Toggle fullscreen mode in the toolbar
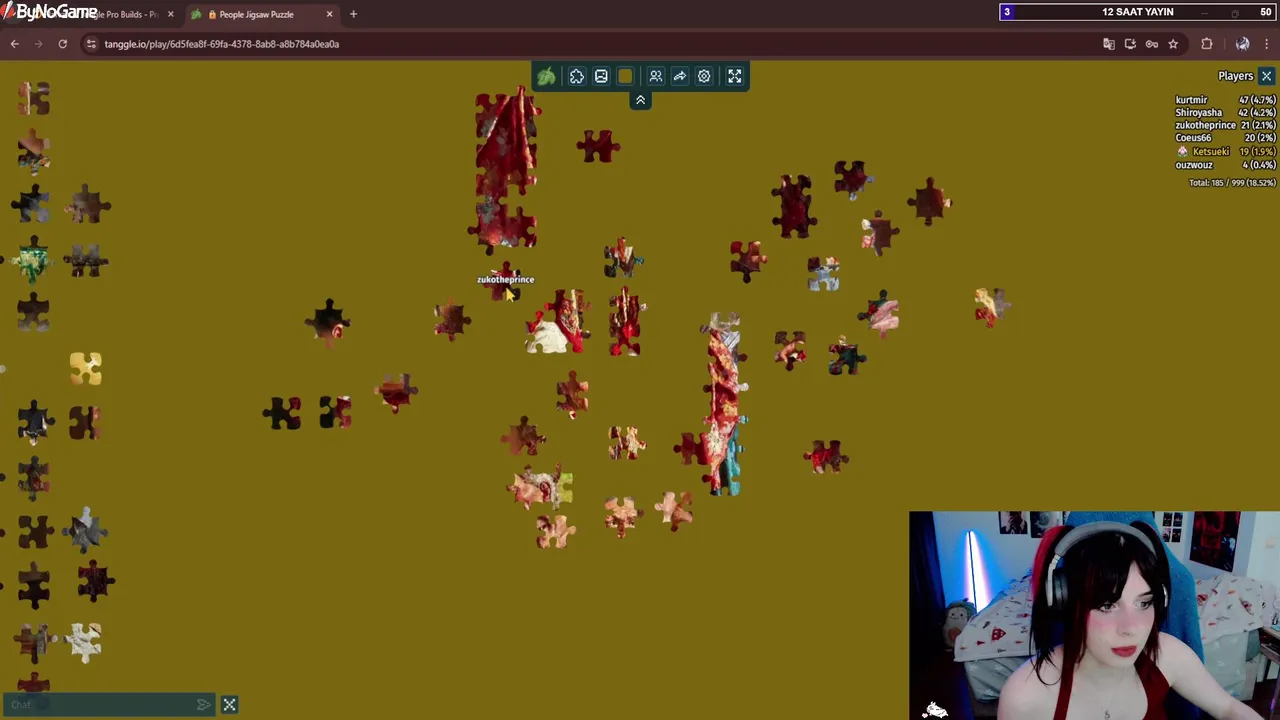The width and height of the screenshot is (1280, 720). (735, 76)
